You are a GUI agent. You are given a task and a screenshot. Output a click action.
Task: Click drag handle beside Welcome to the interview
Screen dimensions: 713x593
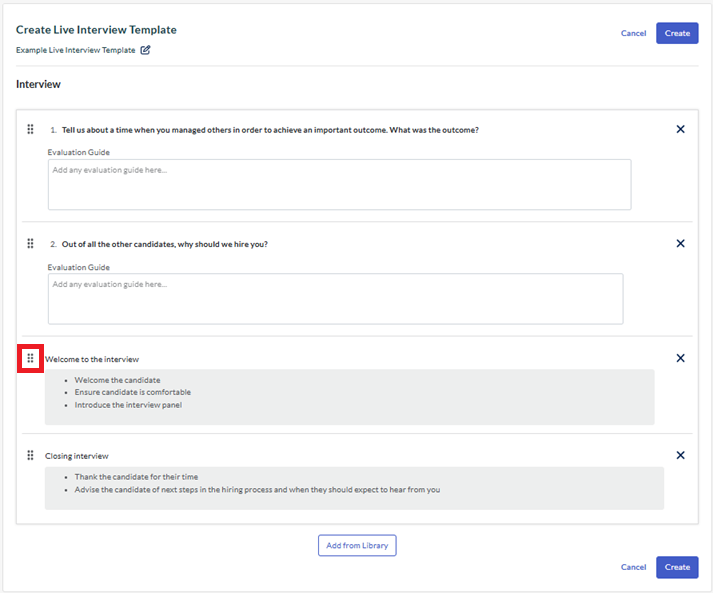(x=30, y=358)
